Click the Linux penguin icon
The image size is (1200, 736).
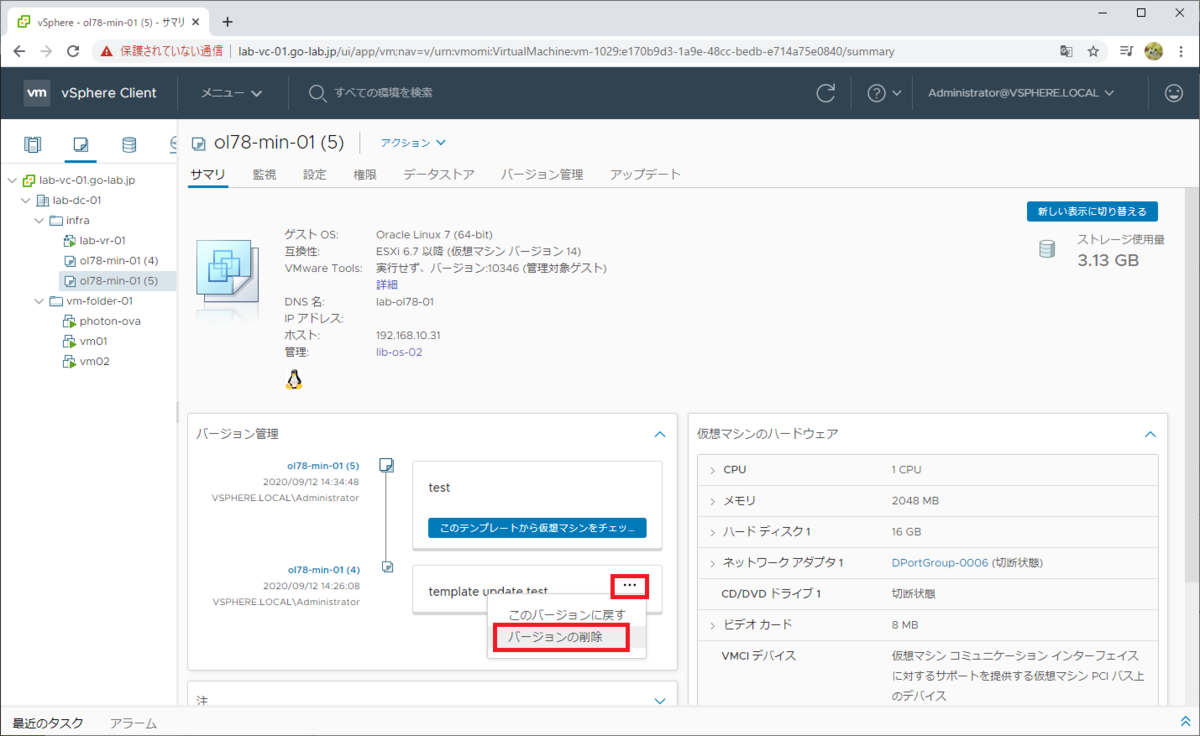(293, 379)
